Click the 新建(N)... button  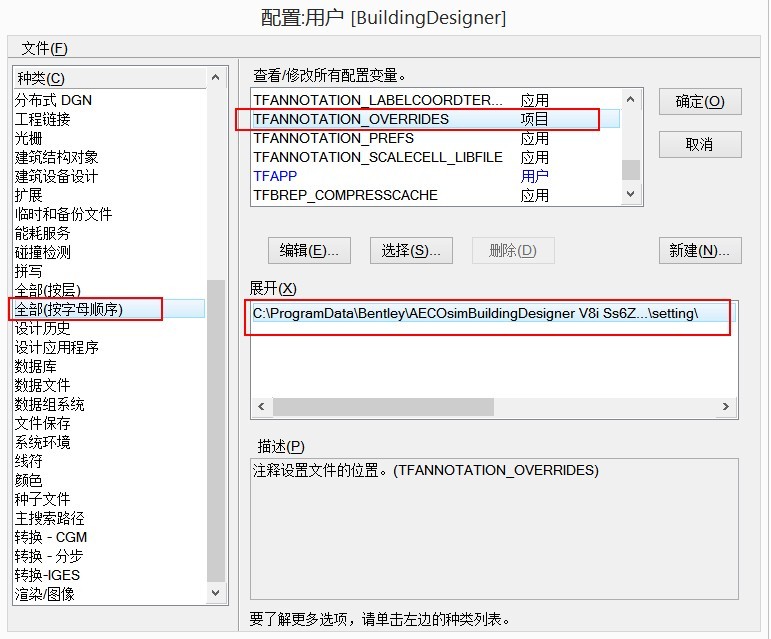pyautogui.click(x=700, y=251)
